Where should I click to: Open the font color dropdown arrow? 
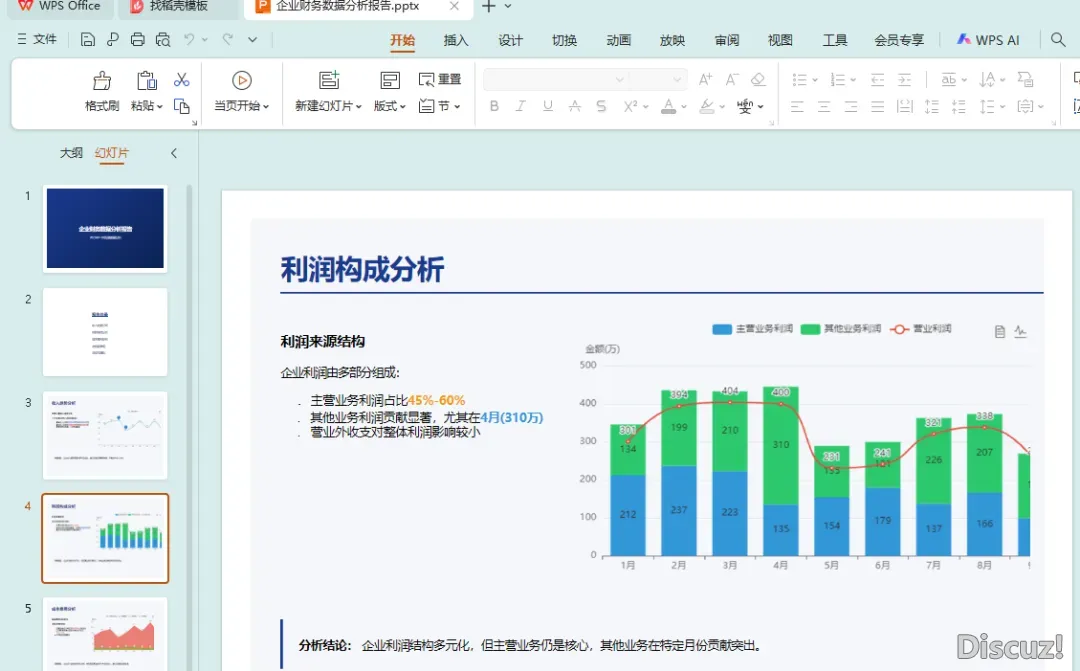click(x=684, y=107)
